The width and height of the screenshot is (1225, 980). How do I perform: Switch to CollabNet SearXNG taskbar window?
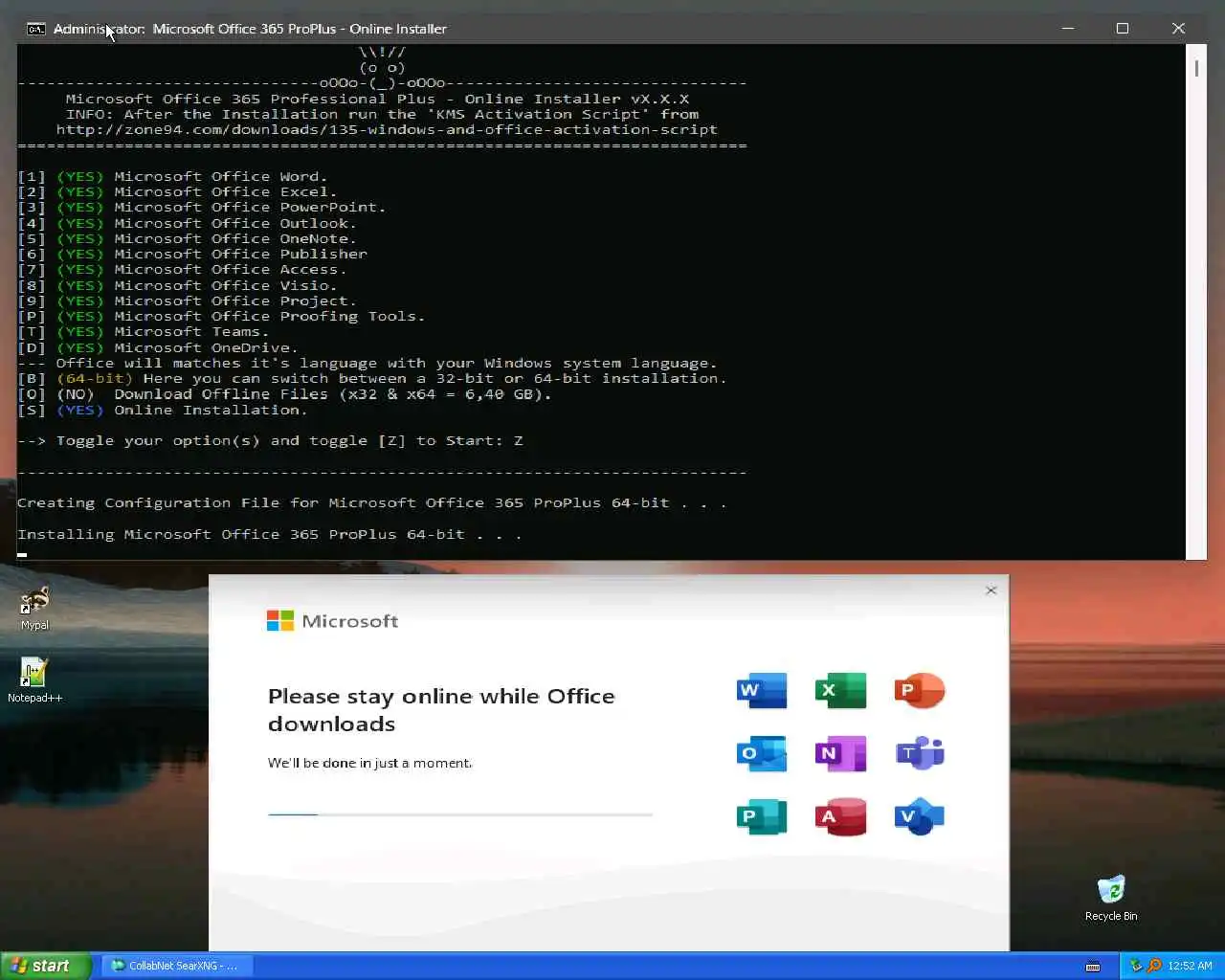tap(176, 966)
